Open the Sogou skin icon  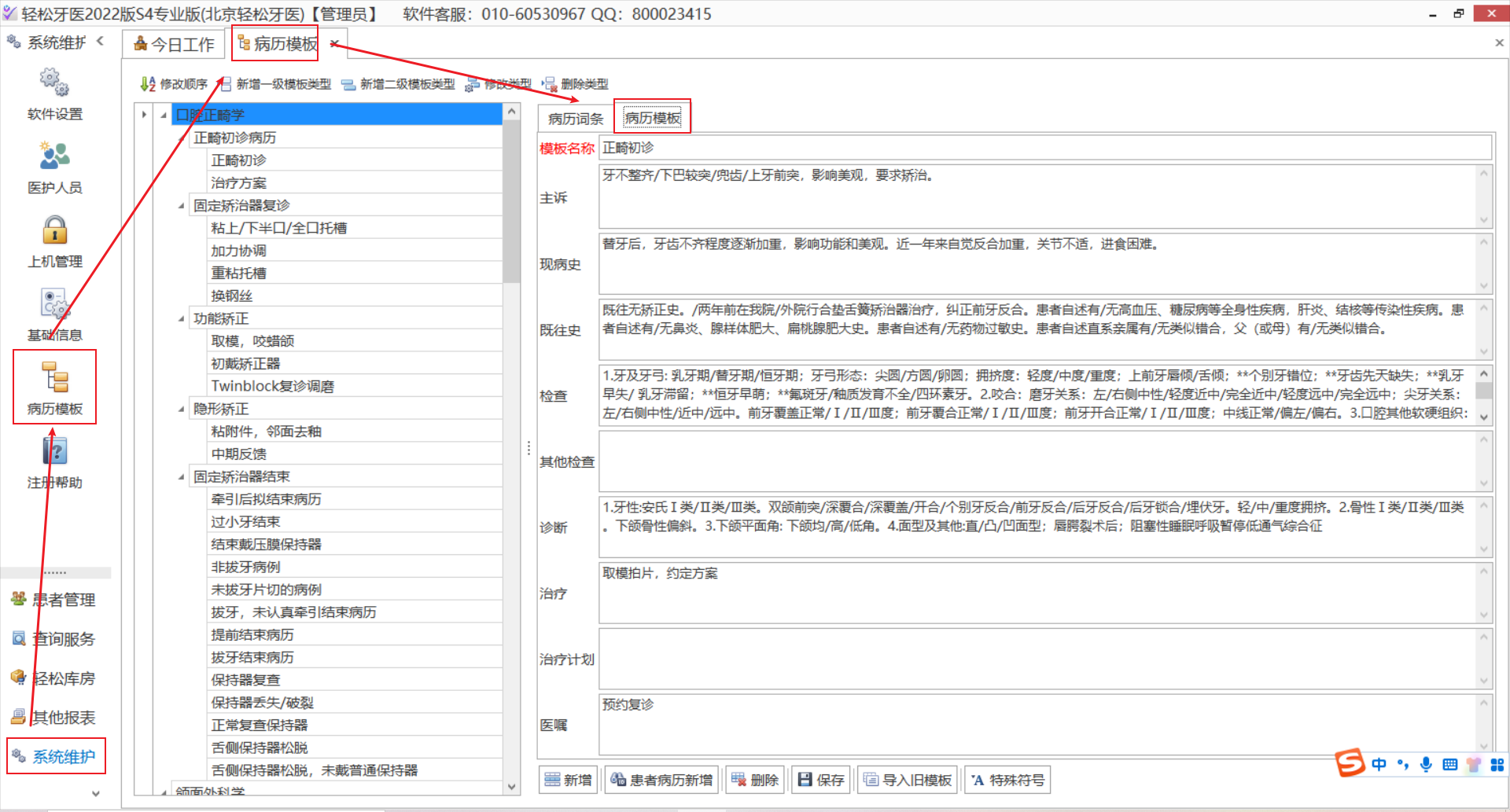click(1474, 764)
